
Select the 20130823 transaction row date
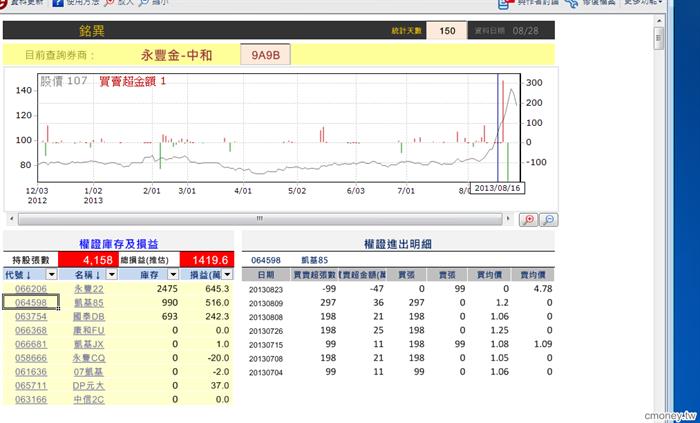[266, 290]
